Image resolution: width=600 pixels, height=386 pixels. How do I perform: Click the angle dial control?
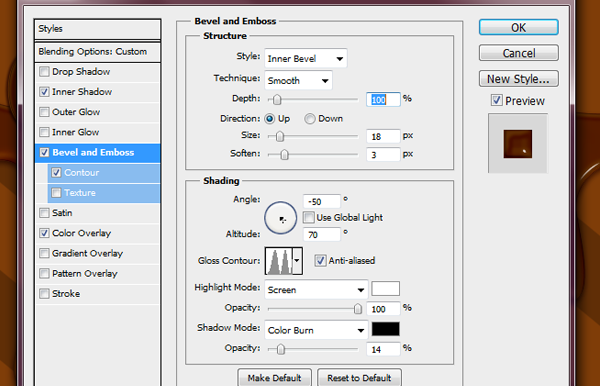point(280,218)
